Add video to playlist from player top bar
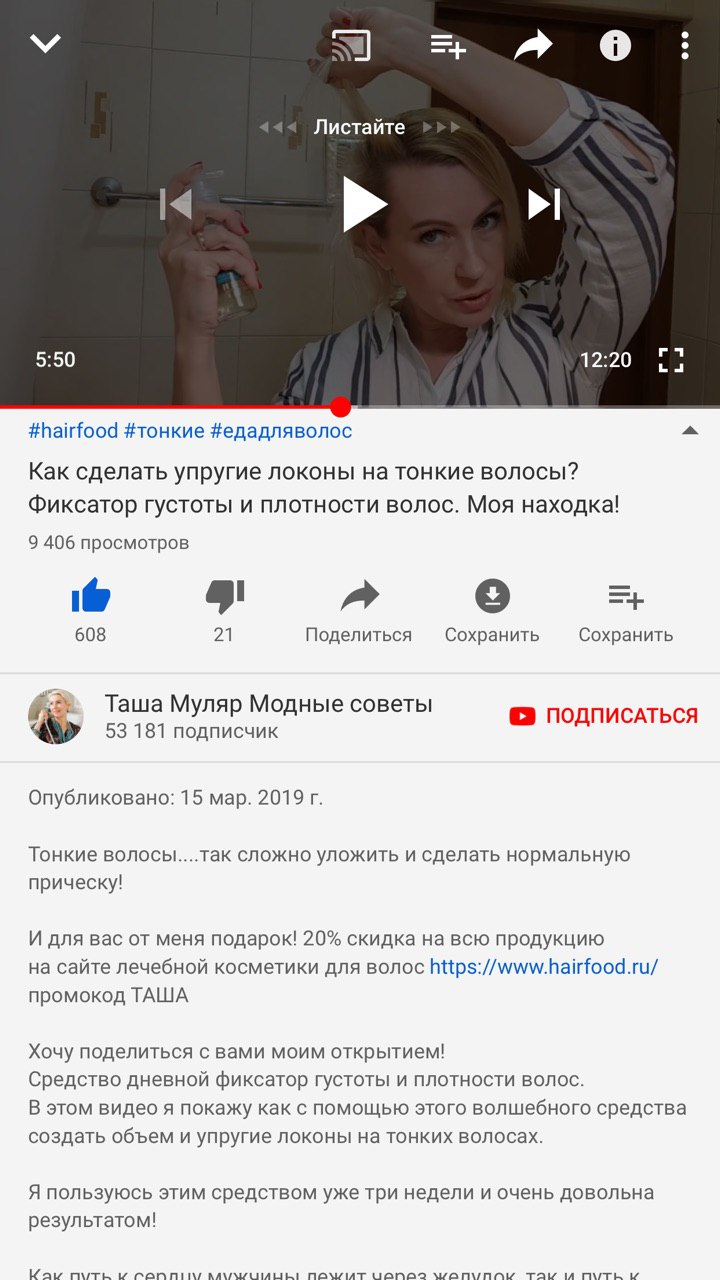Viewport: 720px width, 1280px height. 448,45
